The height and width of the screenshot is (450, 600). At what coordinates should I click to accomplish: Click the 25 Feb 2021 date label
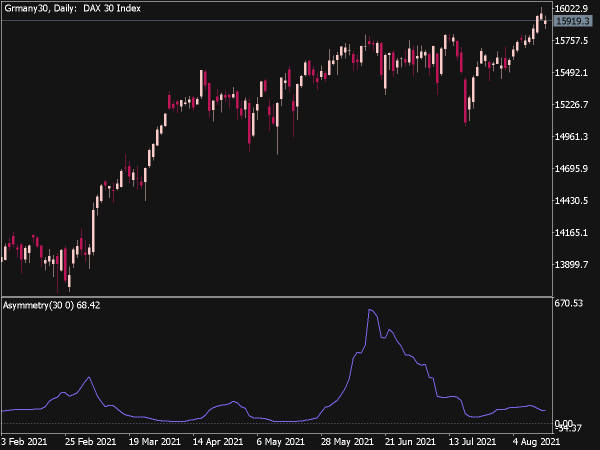click(90, 442)
